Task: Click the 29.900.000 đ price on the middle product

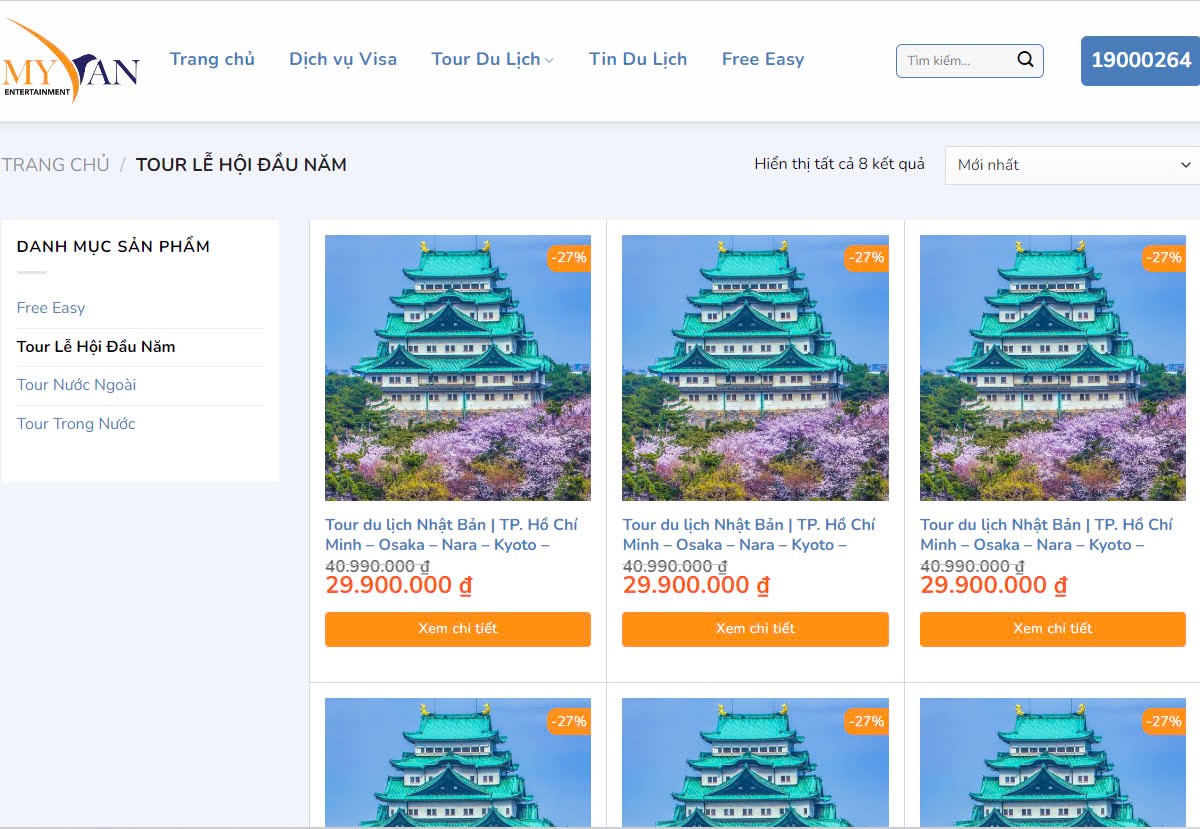Action: click(697, 586)
